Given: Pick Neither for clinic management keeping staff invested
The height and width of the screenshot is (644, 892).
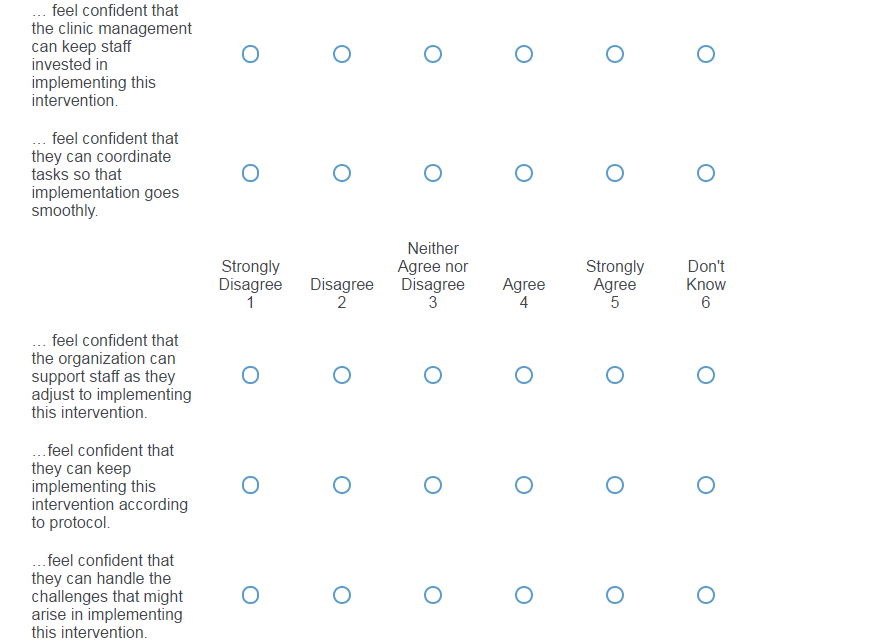Looking at the screenshot, I should [433, 54].
